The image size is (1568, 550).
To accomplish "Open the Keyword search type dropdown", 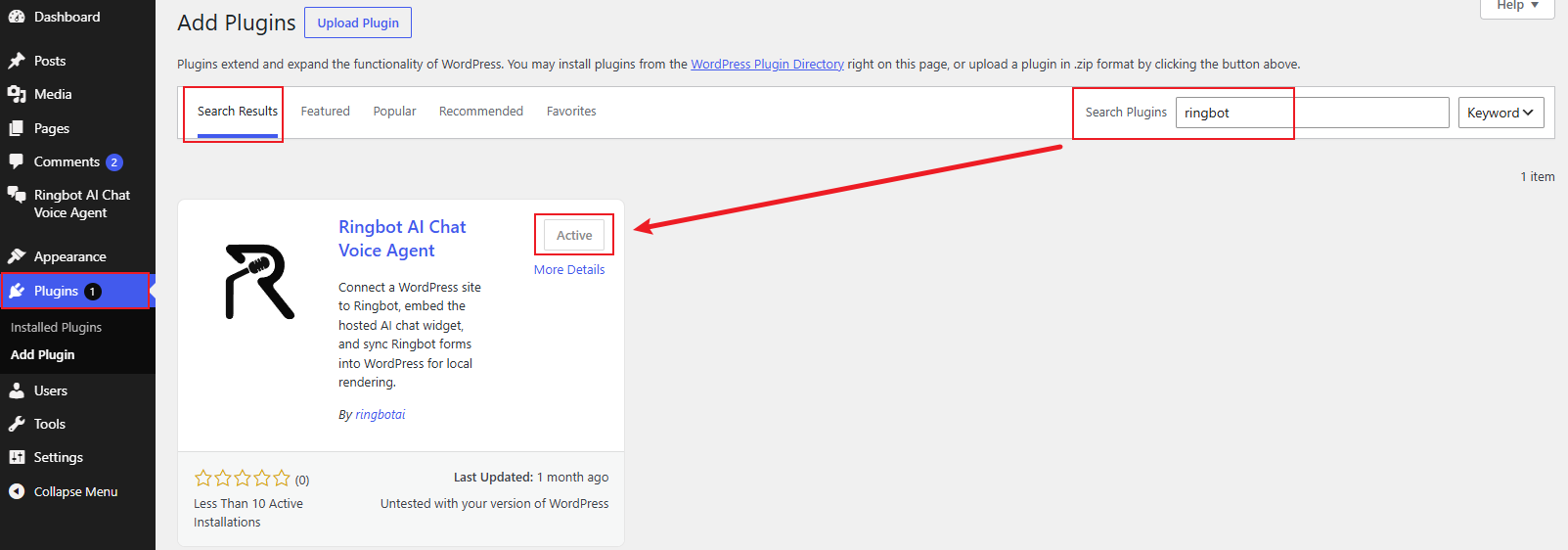I will (x=1501, y=113).
